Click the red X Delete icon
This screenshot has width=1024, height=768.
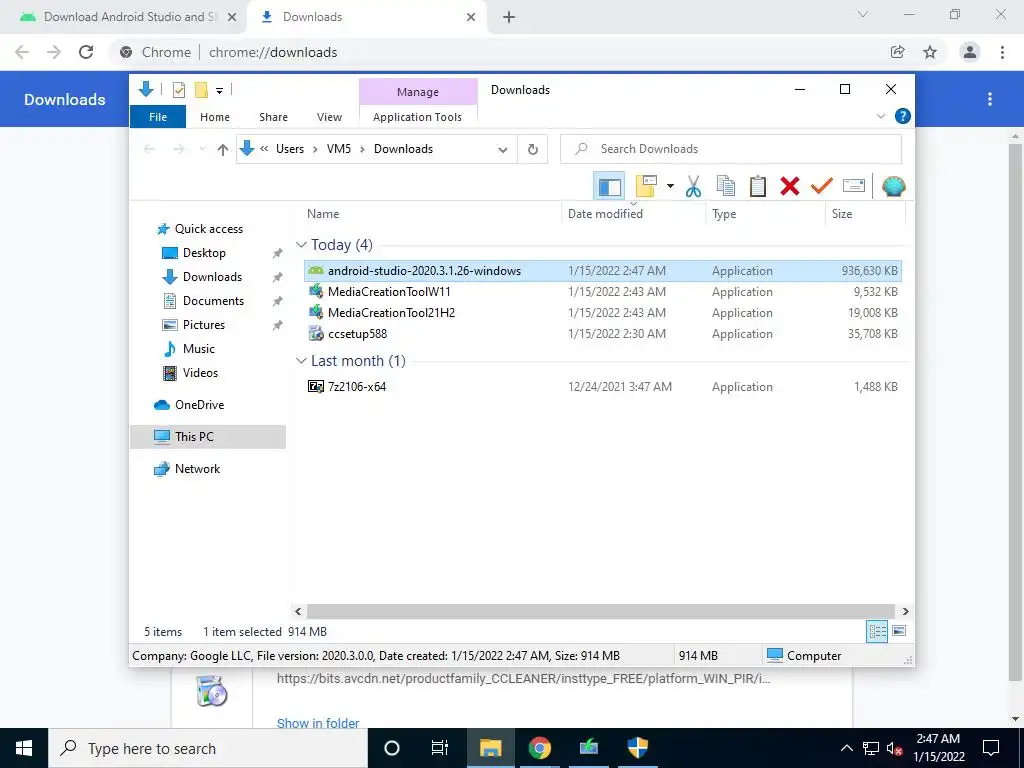pyautogui.click(x=790, y=186)
